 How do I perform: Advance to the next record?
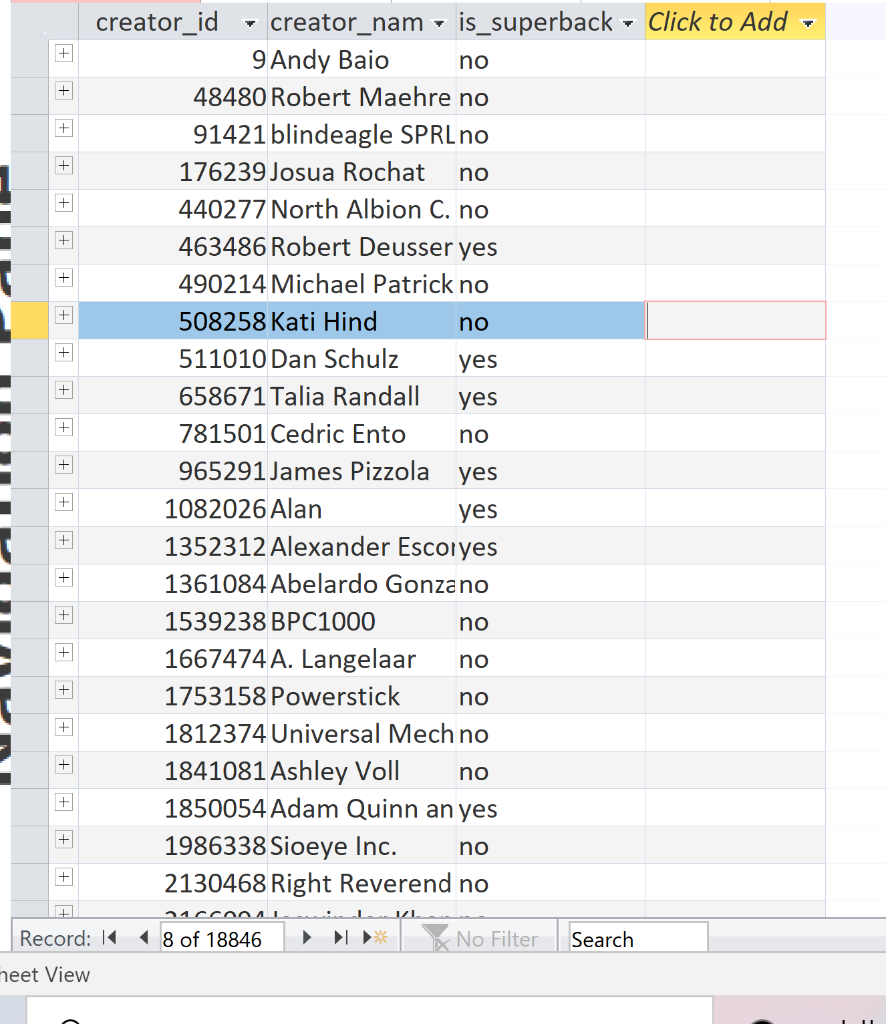(x=307, y=937)
